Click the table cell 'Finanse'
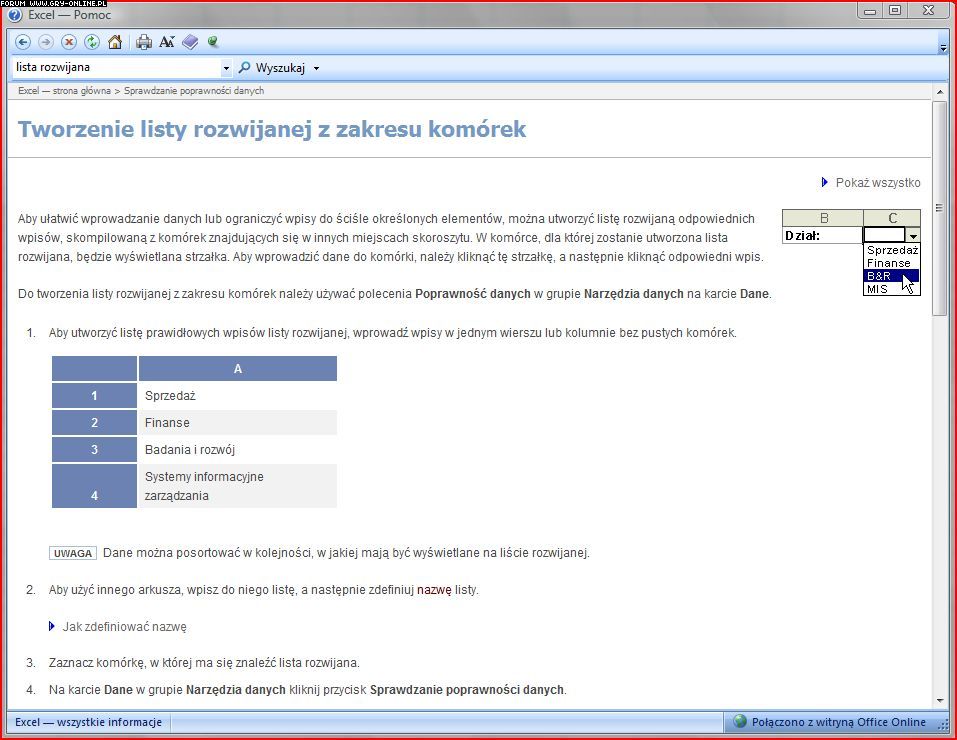Viewport: 957px width, 740px height. pyautogui.click(x=238, y=423)
